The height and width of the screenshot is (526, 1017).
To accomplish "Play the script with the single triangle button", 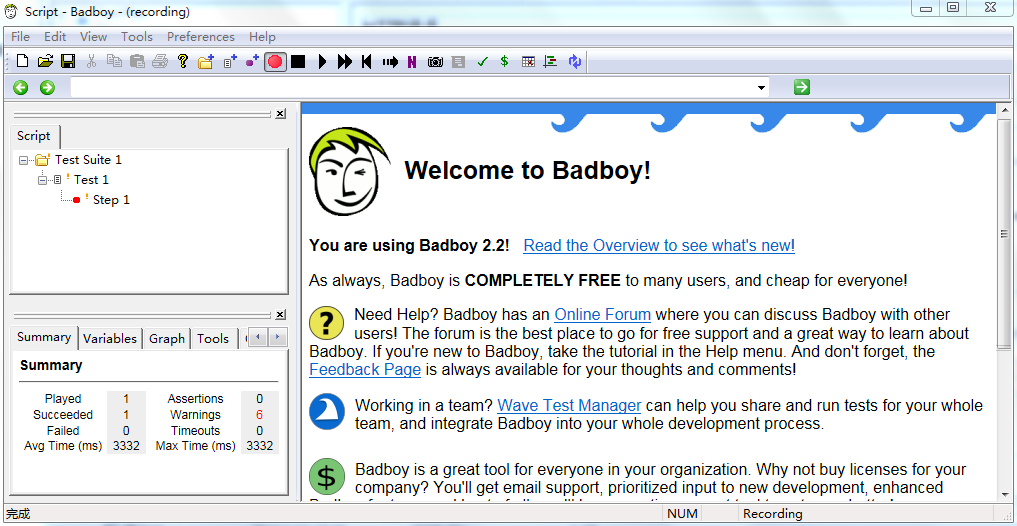I will tap(322, 62).
